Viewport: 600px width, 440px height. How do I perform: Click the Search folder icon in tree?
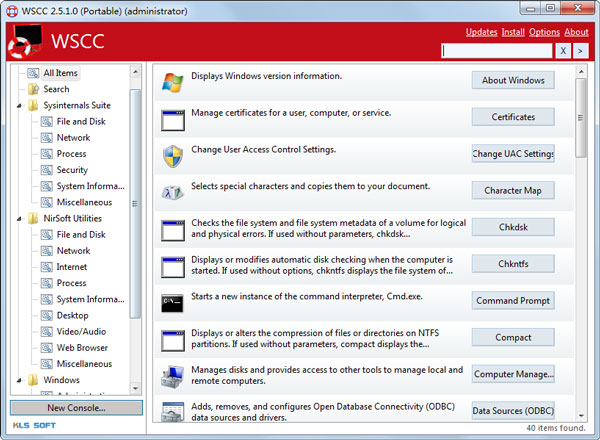coord(33,89)
